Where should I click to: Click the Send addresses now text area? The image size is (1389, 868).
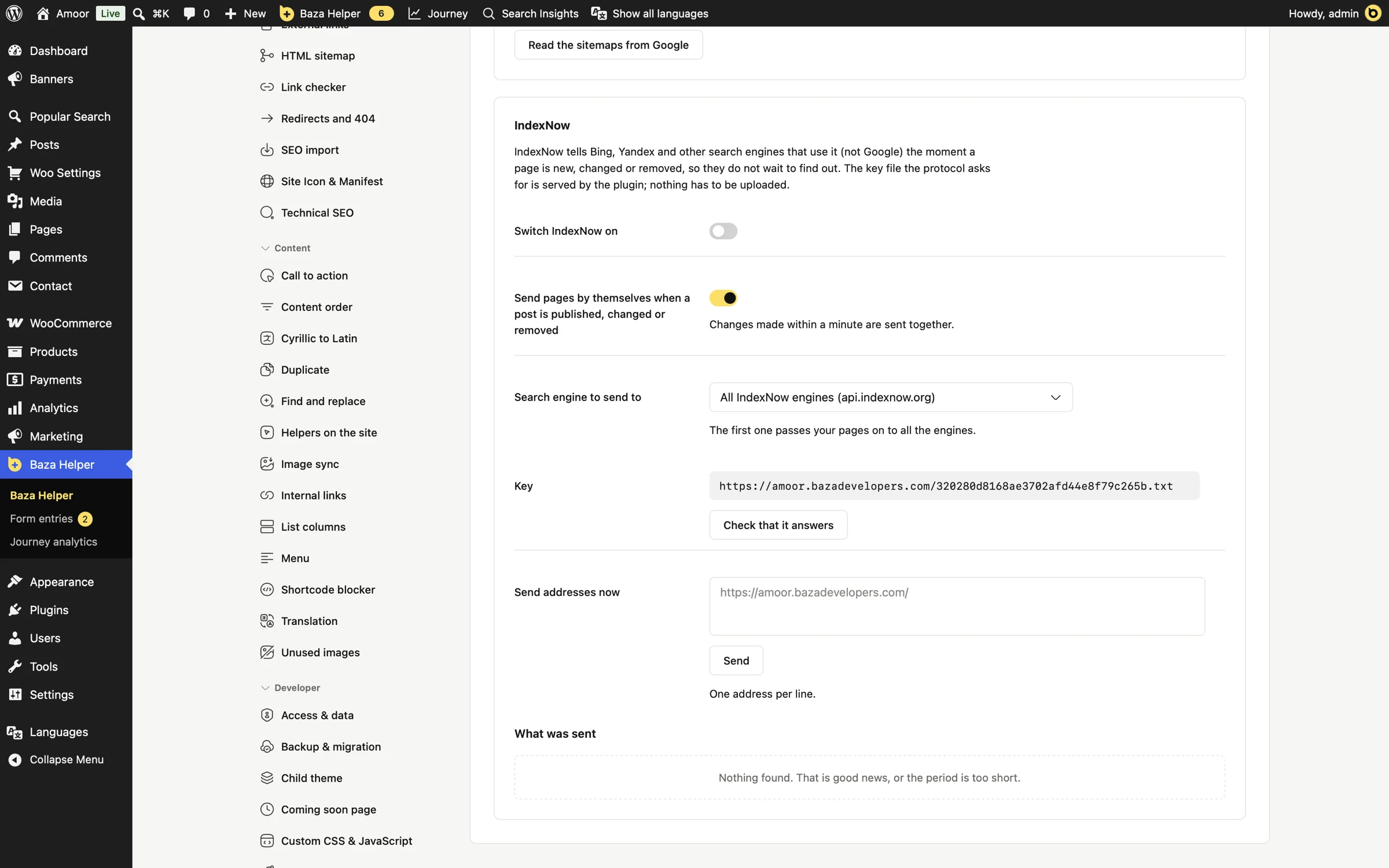point(957,606)
